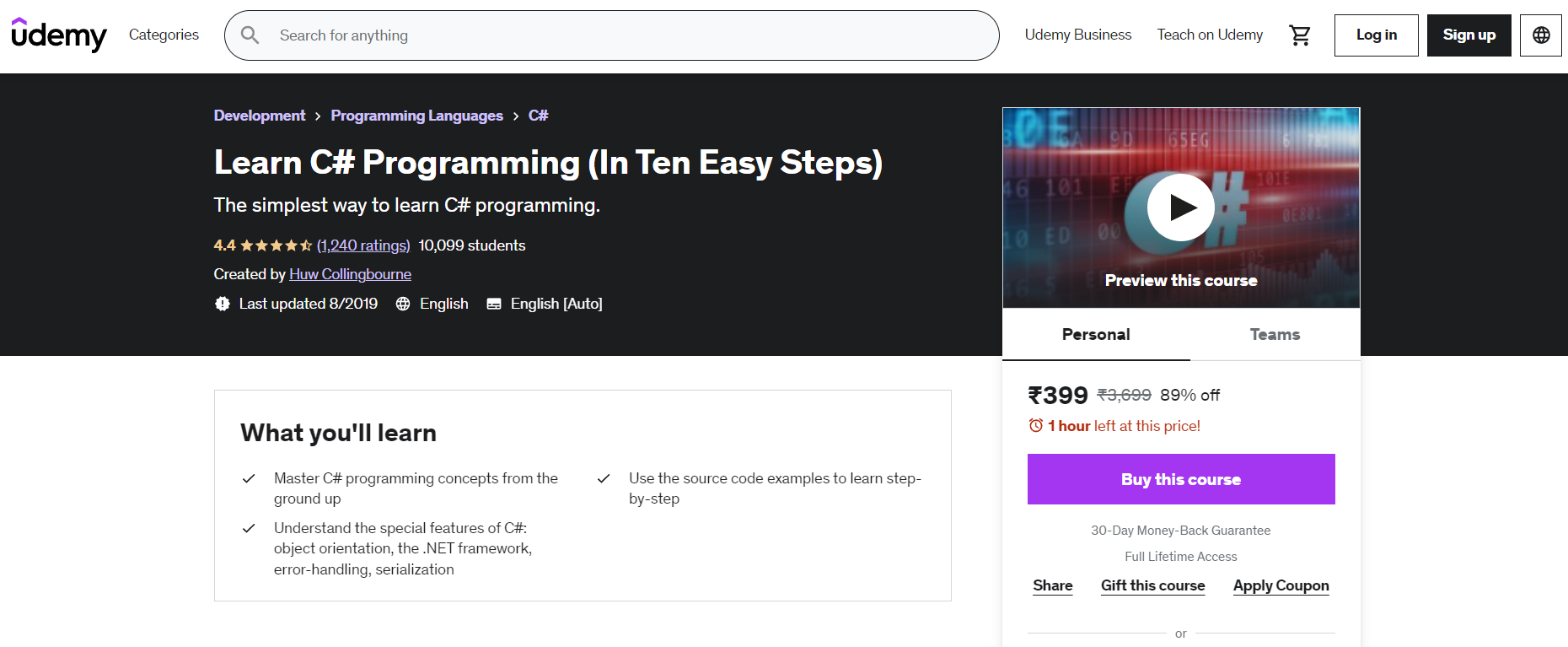
Task: Select the Personal tab
Action: (x=1095, y=334)
